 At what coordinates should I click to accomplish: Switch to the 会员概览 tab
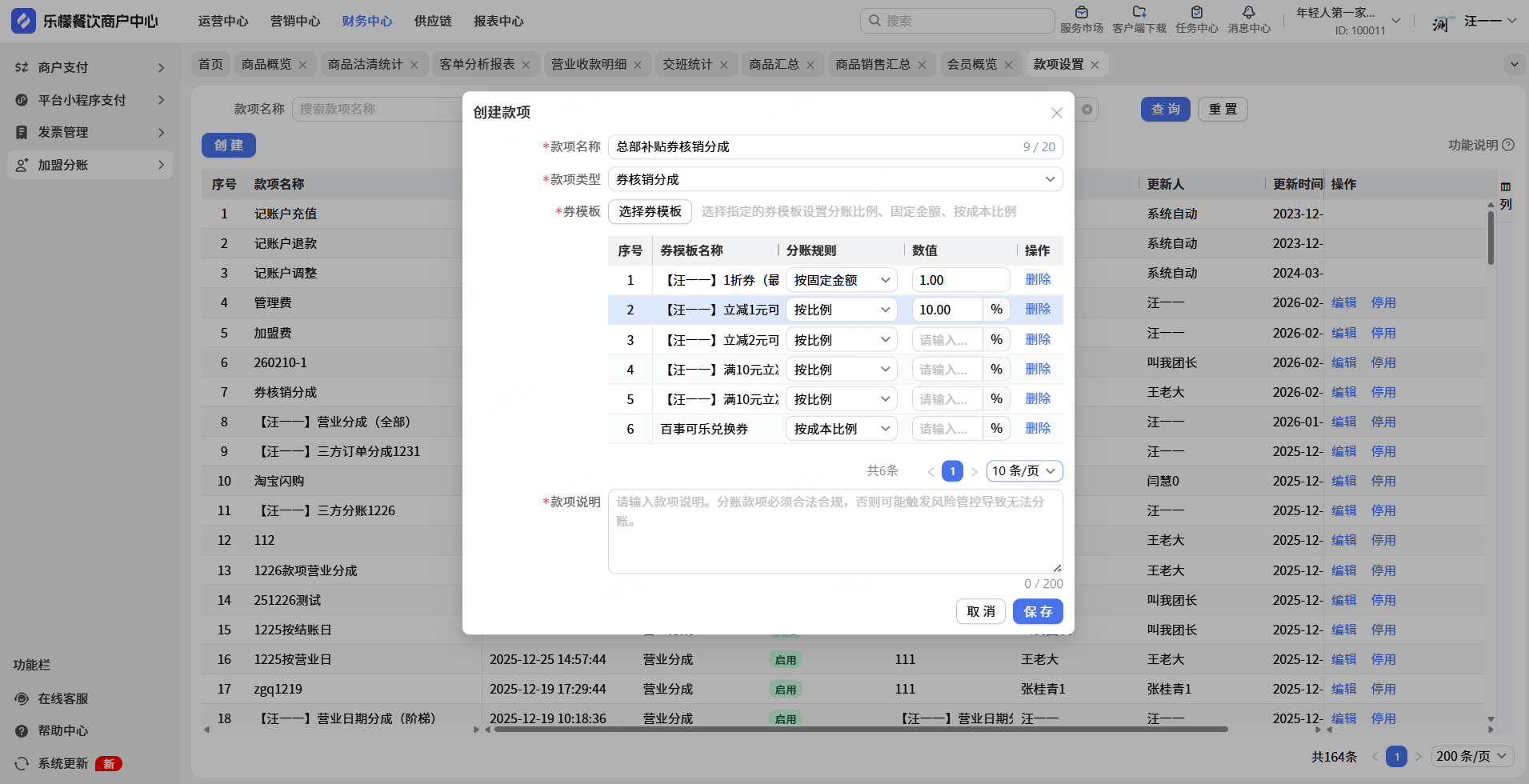click(x=971, y=64)
